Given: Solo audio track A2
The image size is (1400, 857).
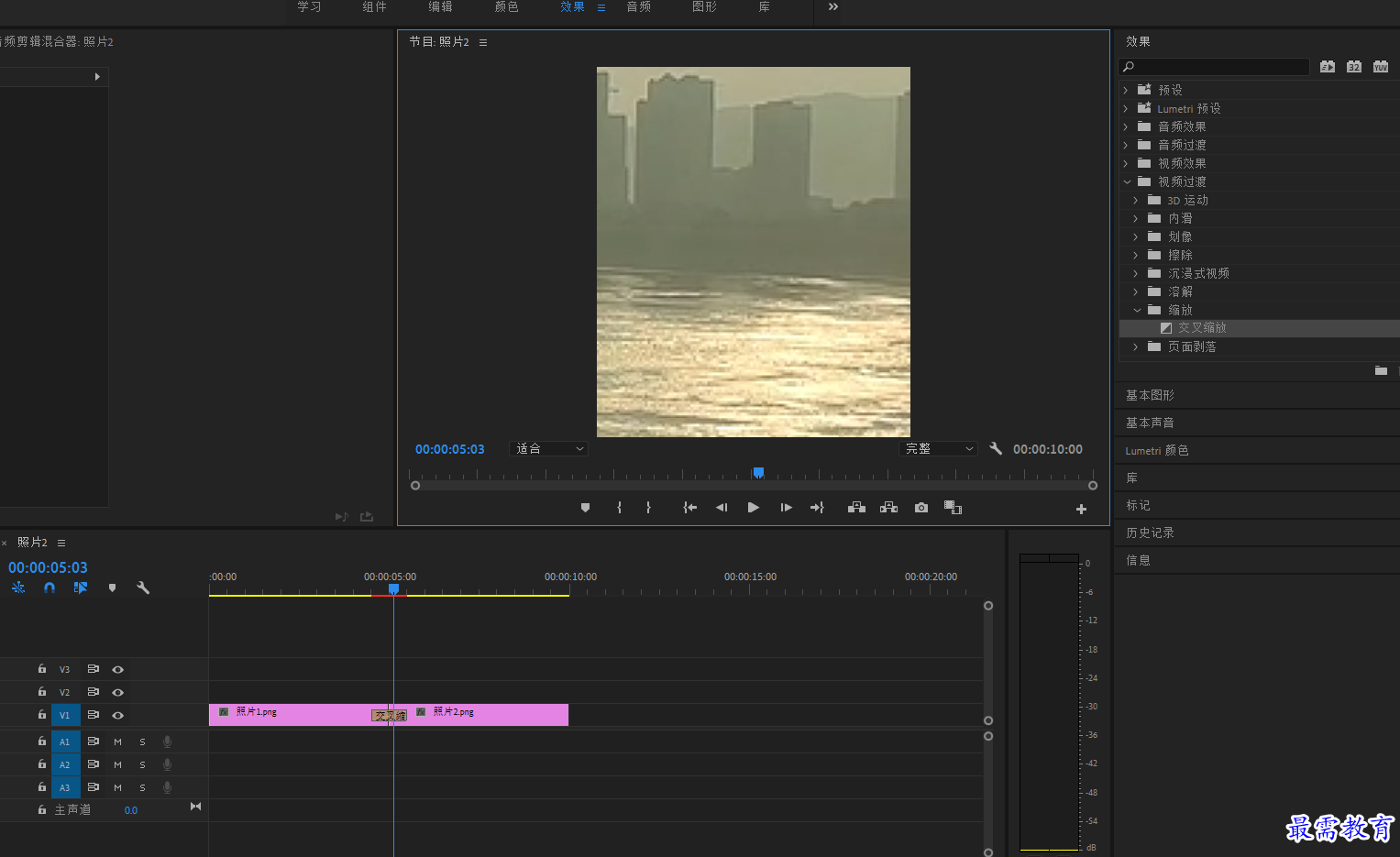Looking at the screenshot, I should pos(142,764).
